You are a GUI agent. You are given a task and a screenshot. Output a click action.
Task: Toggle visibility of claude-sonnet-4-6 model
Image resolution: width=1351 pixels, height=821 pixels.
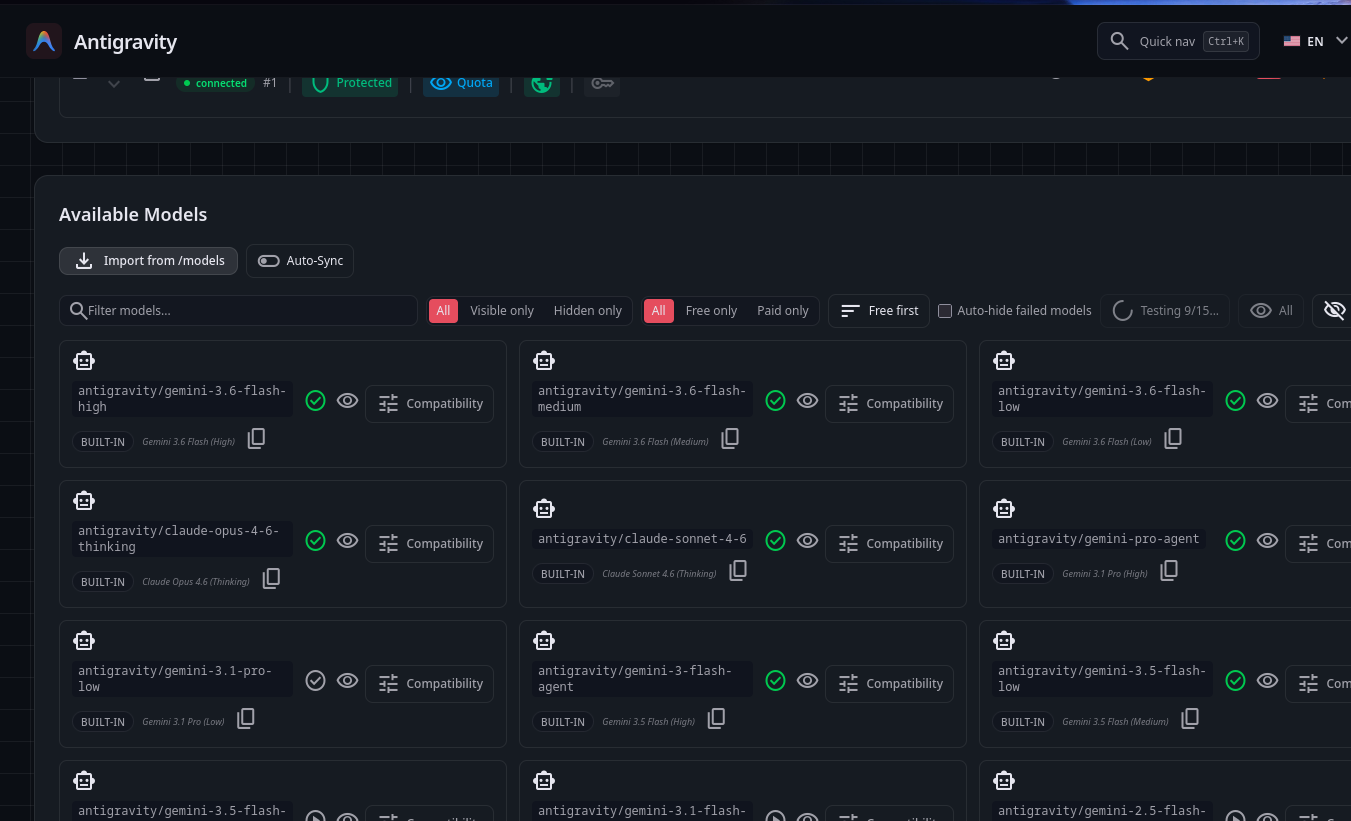[x=807, y=541]
